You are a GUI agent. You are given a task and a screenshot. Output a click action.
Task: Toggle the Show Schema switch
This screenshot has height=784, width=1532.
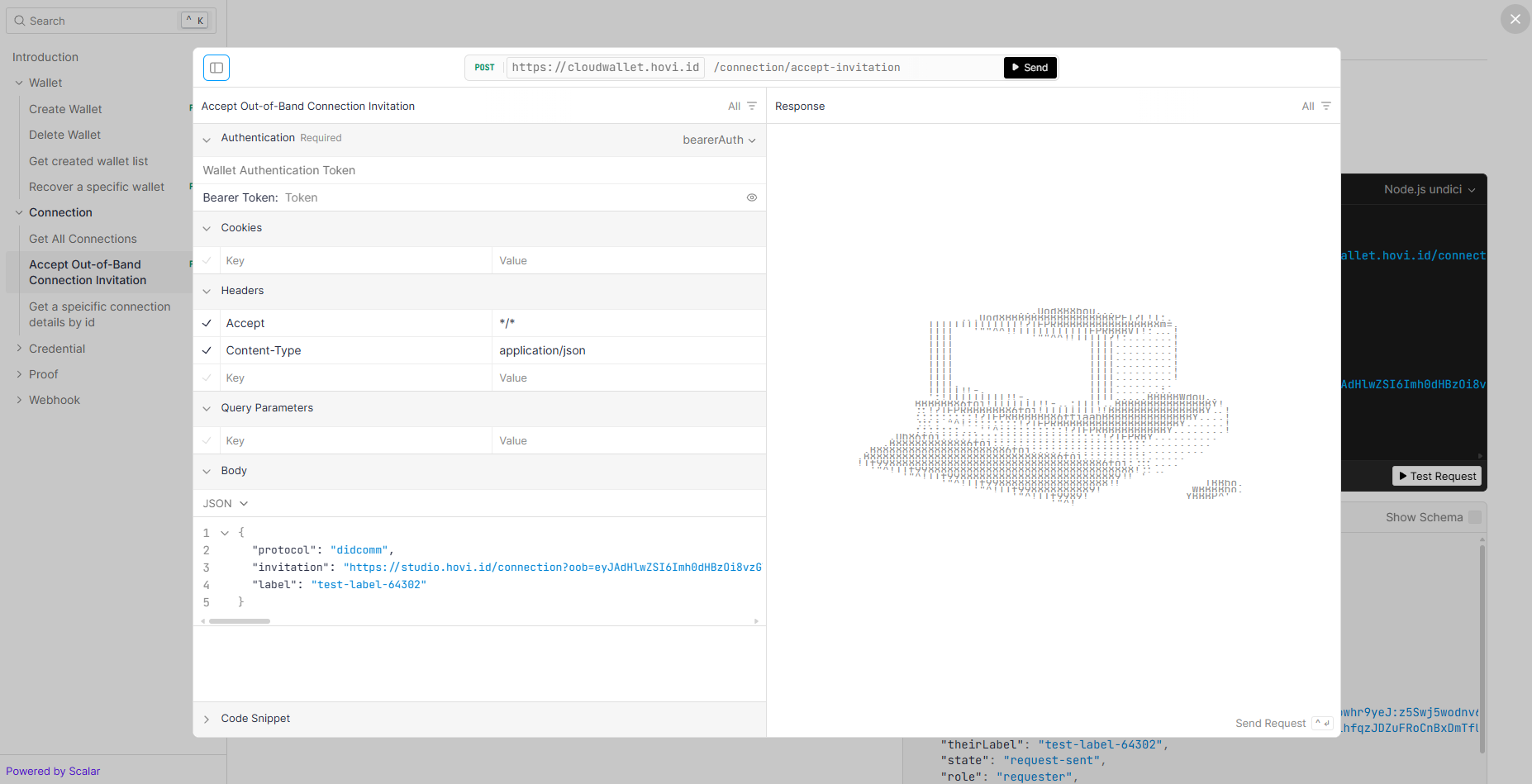click(x=1474, y=517)
